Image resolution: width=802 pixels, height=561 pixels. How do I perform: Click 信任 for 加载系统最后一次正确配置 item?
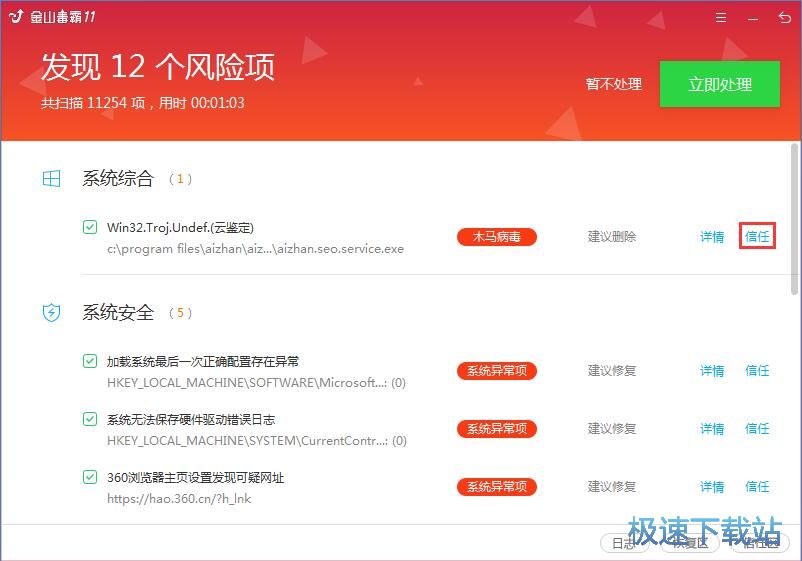[757, 370]
